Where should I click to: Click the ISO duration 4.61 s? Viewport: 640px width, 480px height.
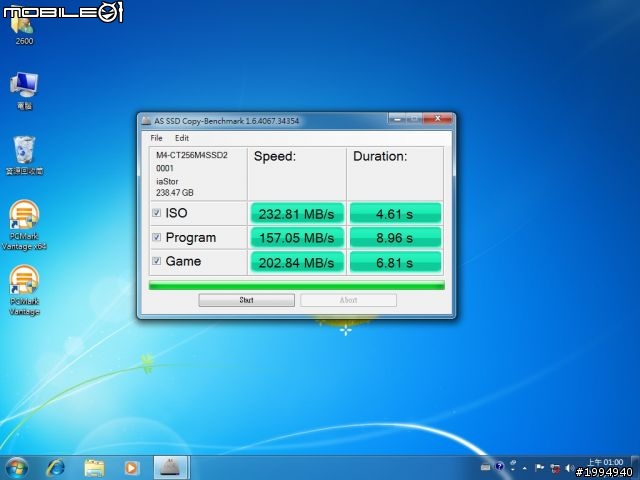coord(395,213)
